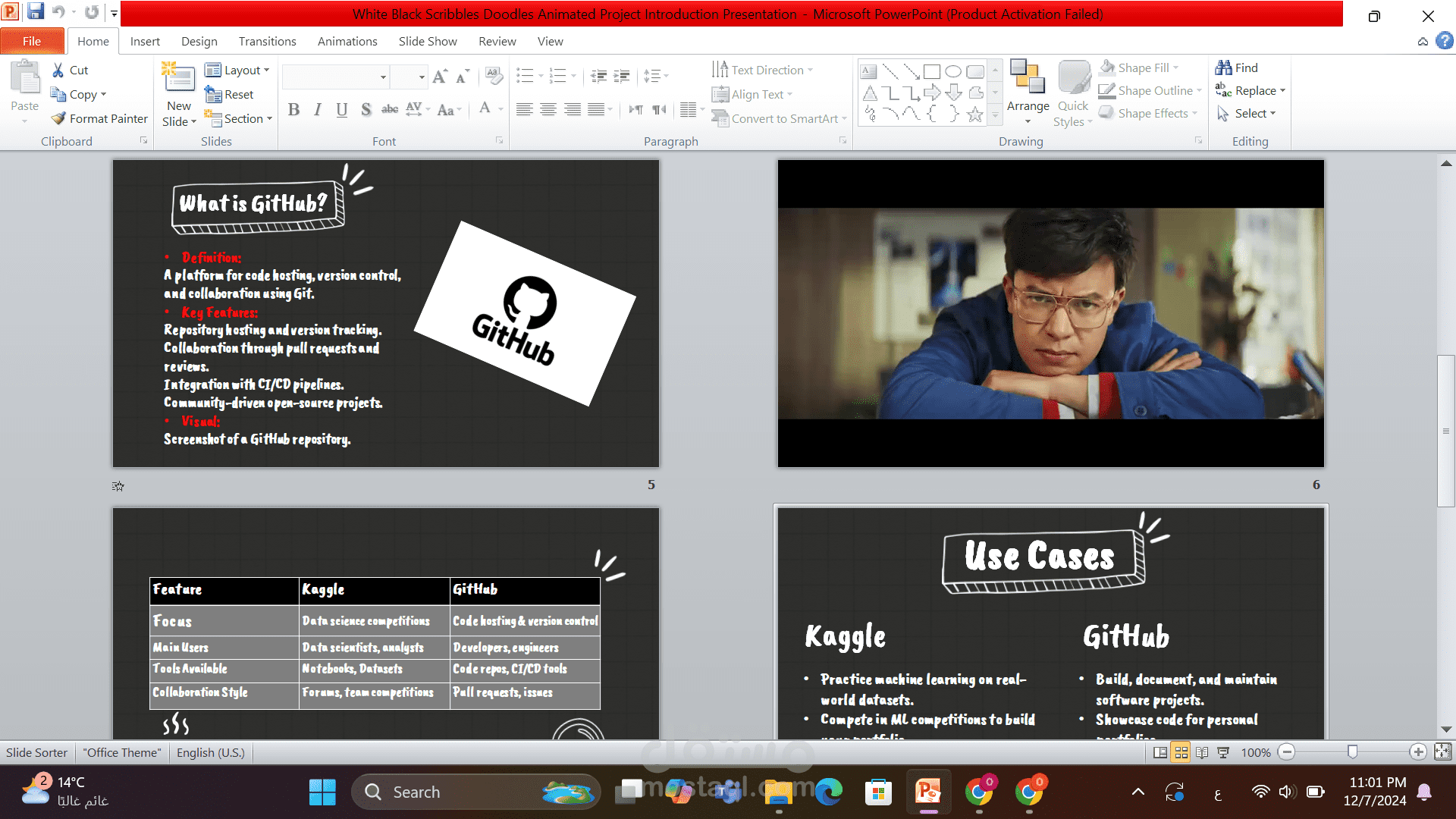
Task: Click Convert to SmartArt
Action: pyautogui.click(x=779, y=118)
